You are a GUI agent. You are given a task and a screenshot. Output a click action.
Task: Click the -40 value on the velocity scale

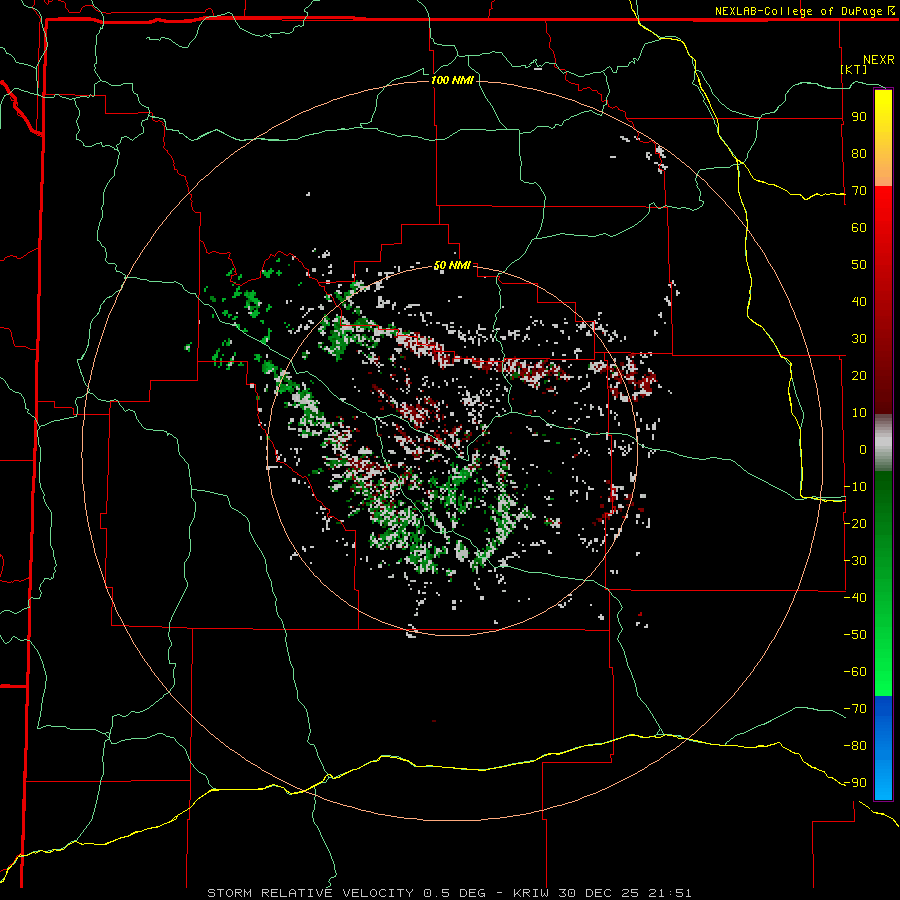pos(855,598)
